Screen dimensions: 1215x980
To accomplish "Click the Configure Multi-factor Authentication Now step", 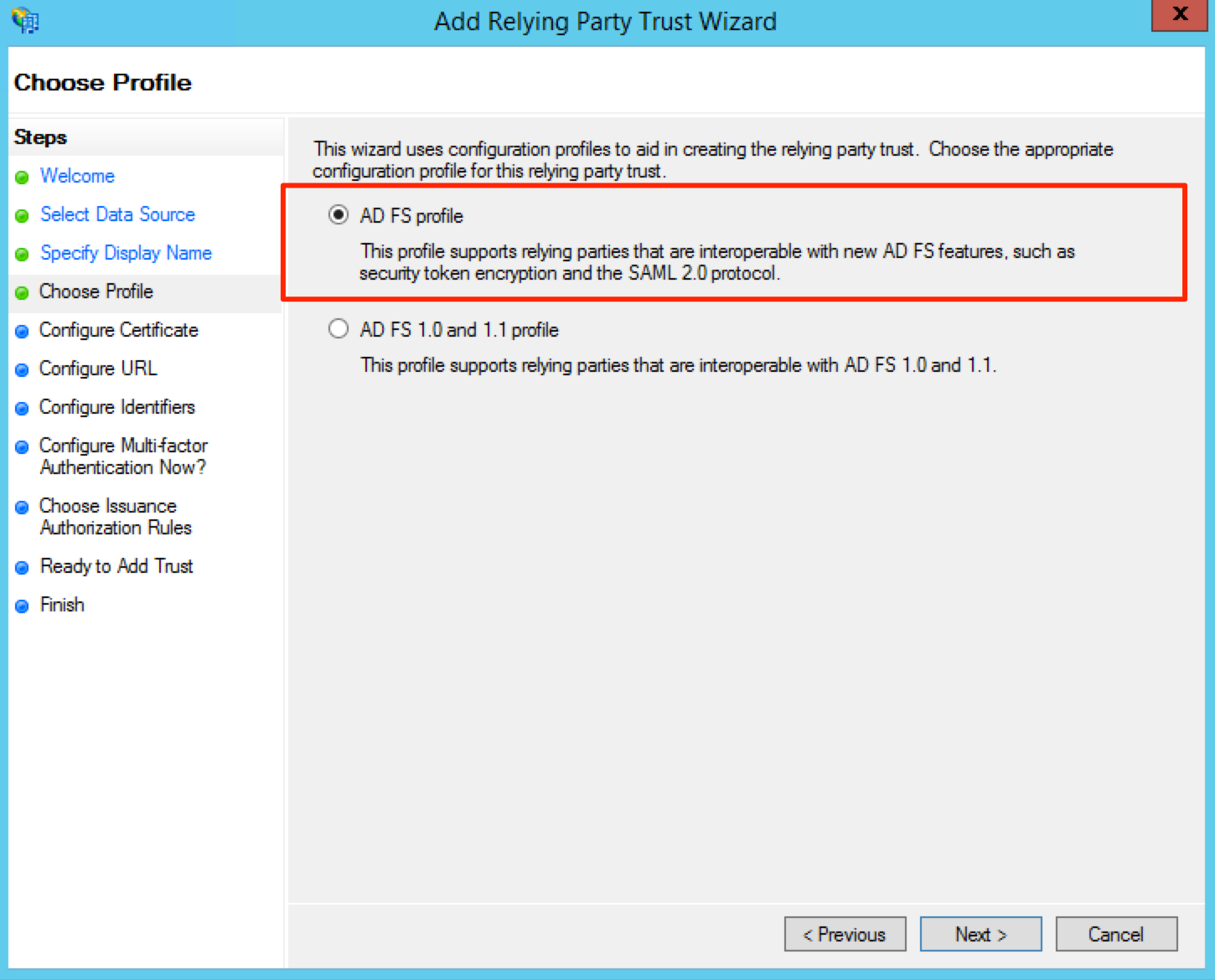I will tap(123, 456).
